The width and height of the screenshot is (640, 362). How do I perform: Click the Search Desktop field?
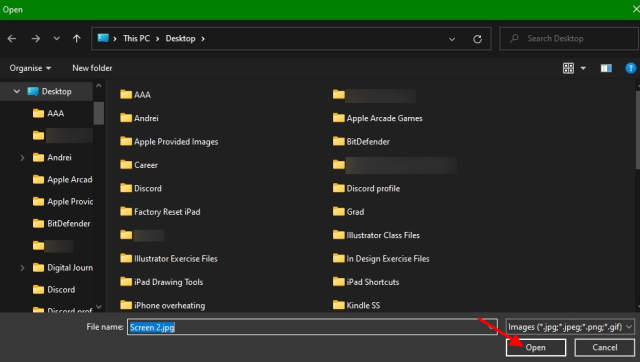[569, 39]
